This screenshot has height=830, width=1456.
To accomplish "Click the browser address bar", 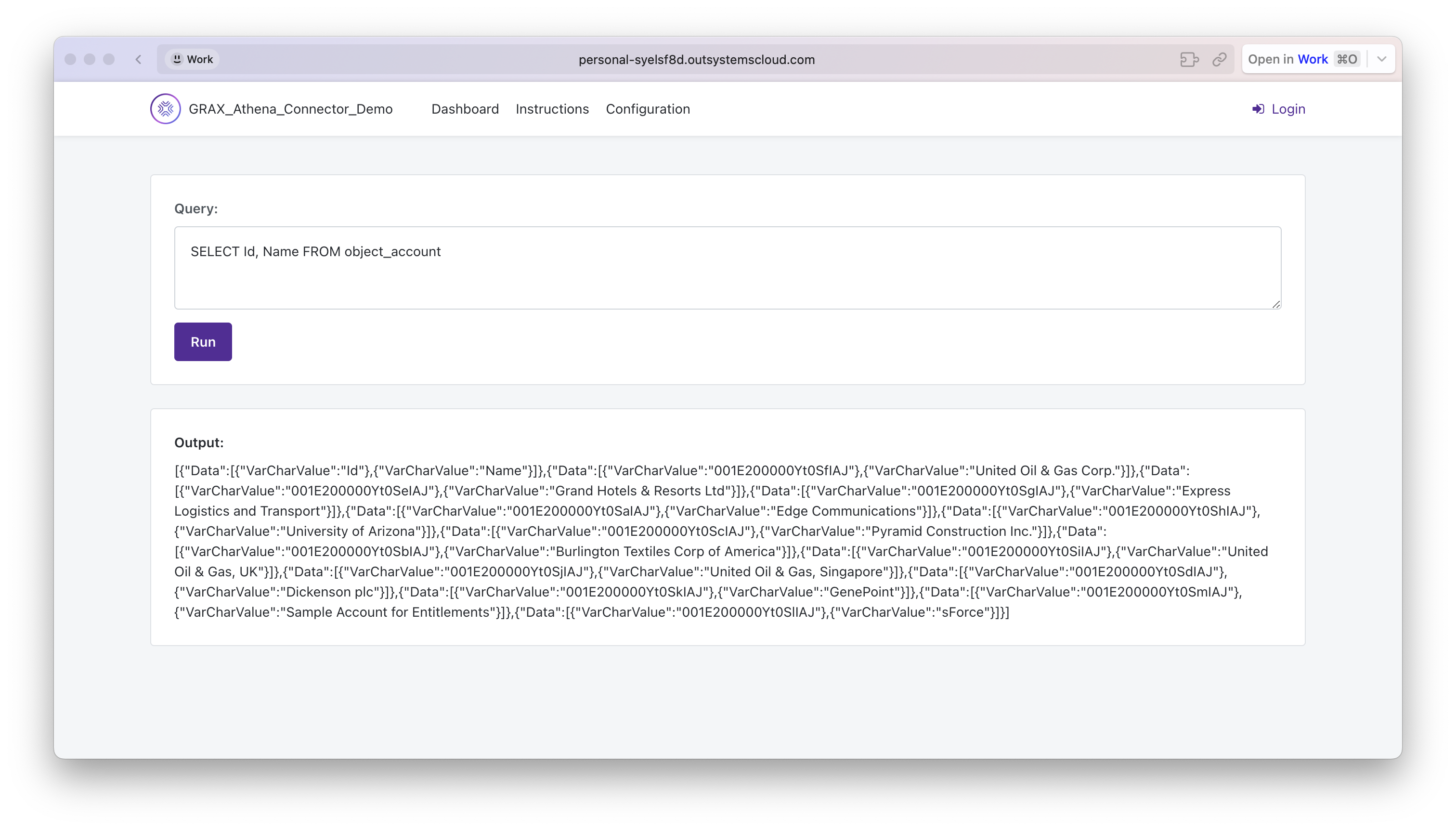I will pos(696,59).
